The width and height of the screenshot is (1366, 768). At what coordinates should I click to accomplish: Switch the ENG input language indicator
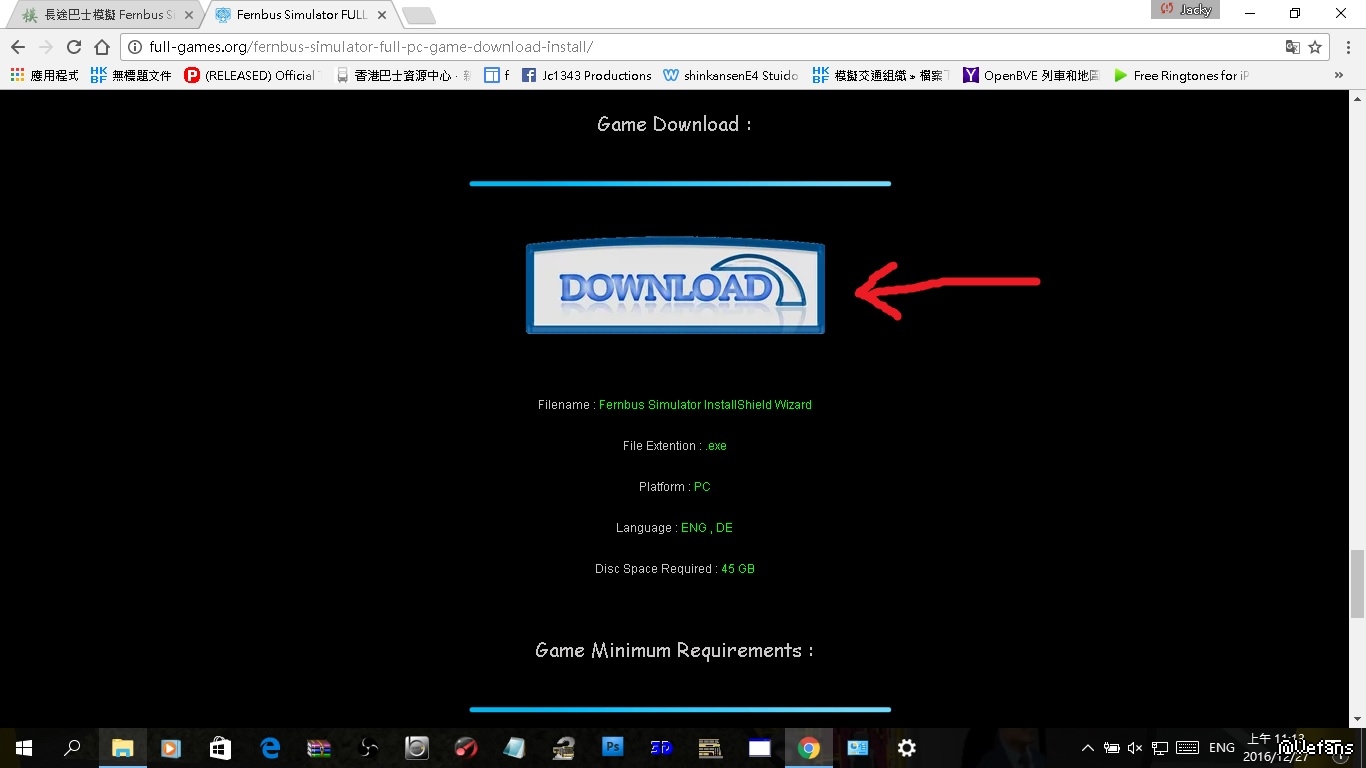(1222, 747)
